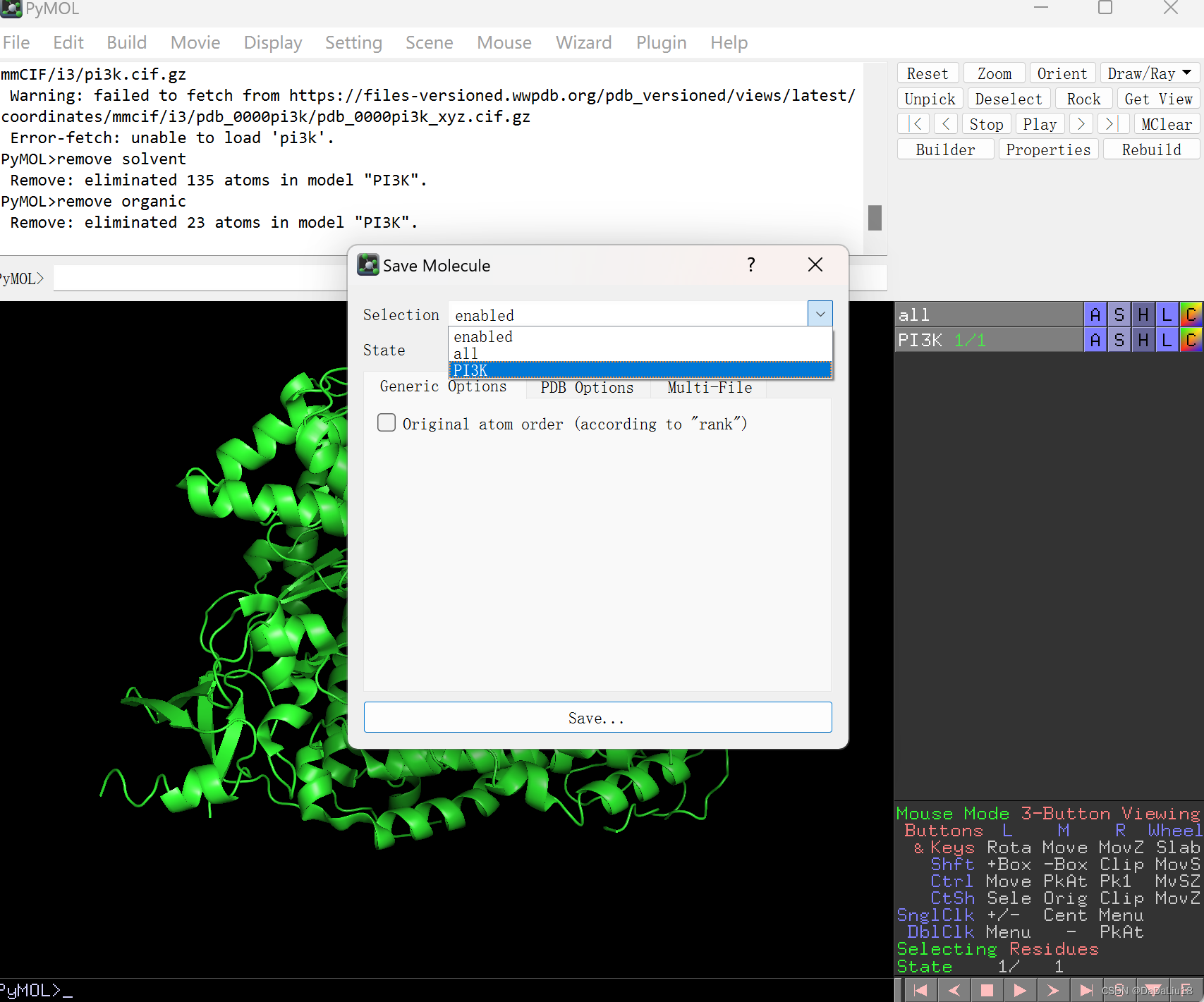Switch to Multi-File tab
Image resolution: width=1204 pixels, height=1002 pixels.
coord(709,387)
